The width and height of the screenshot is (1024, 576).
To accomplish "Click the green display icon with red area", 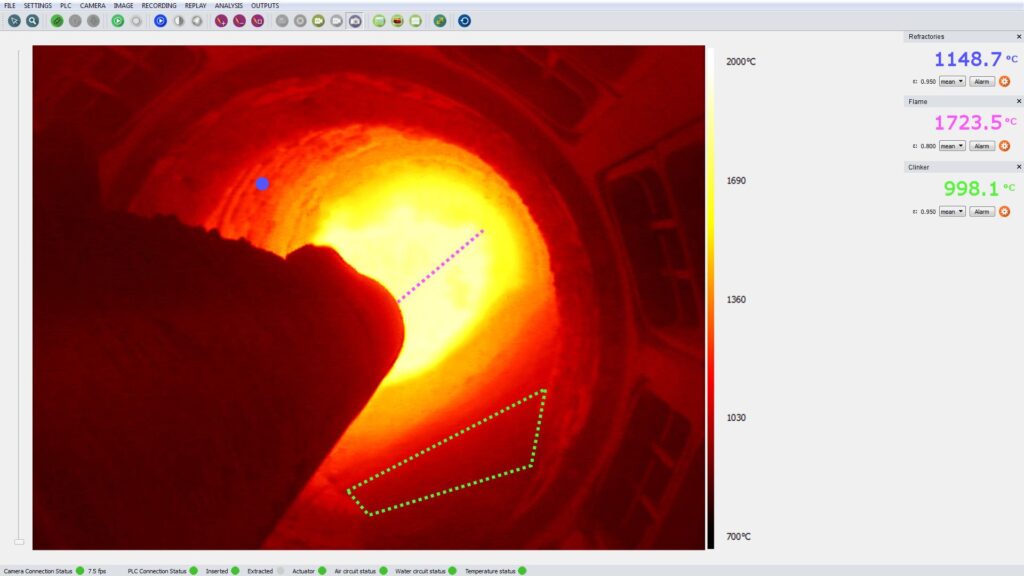I will [x=397, y=21].
